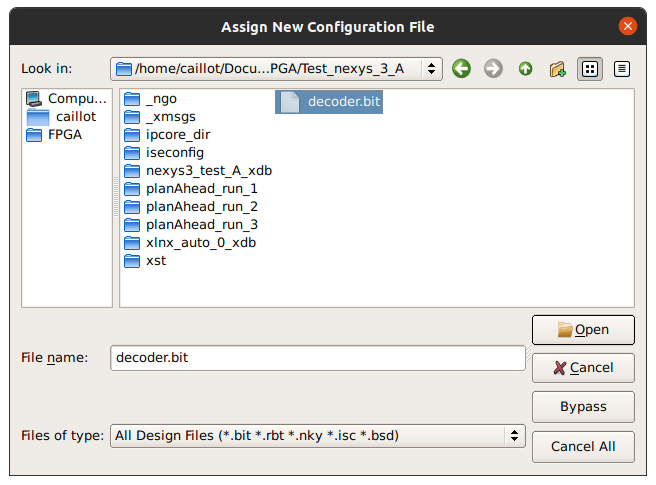Switch to detail view
Viewport: 656px width, 485px height.
[x=622, y=69]
